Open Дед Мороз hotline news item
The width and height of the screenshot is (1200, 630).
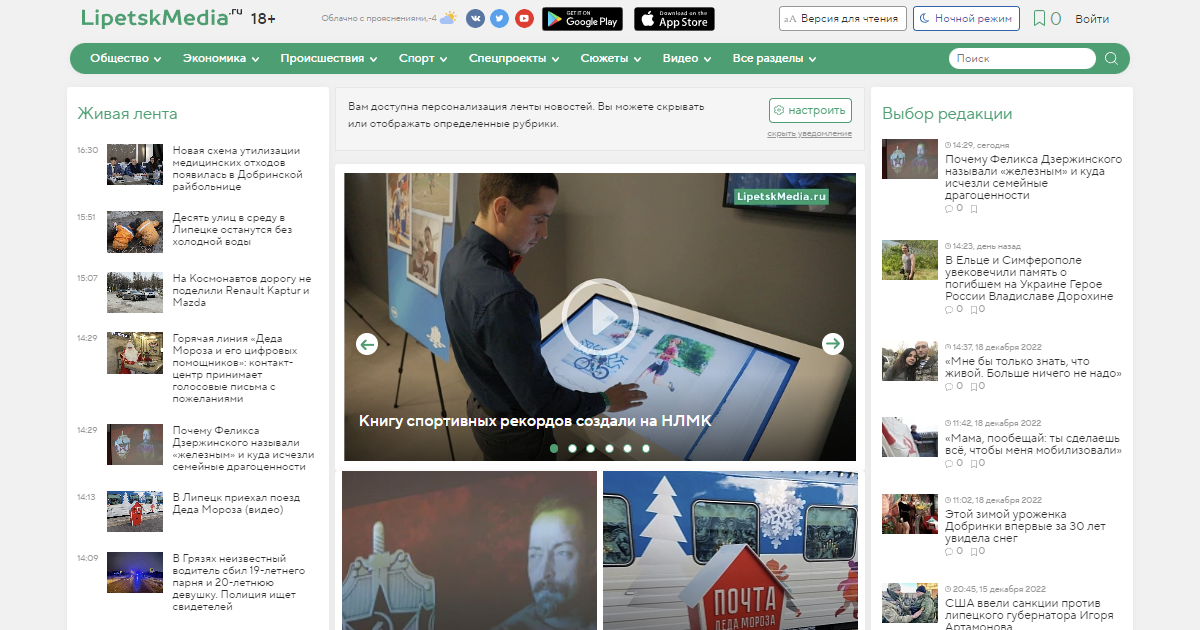point(234,368)
